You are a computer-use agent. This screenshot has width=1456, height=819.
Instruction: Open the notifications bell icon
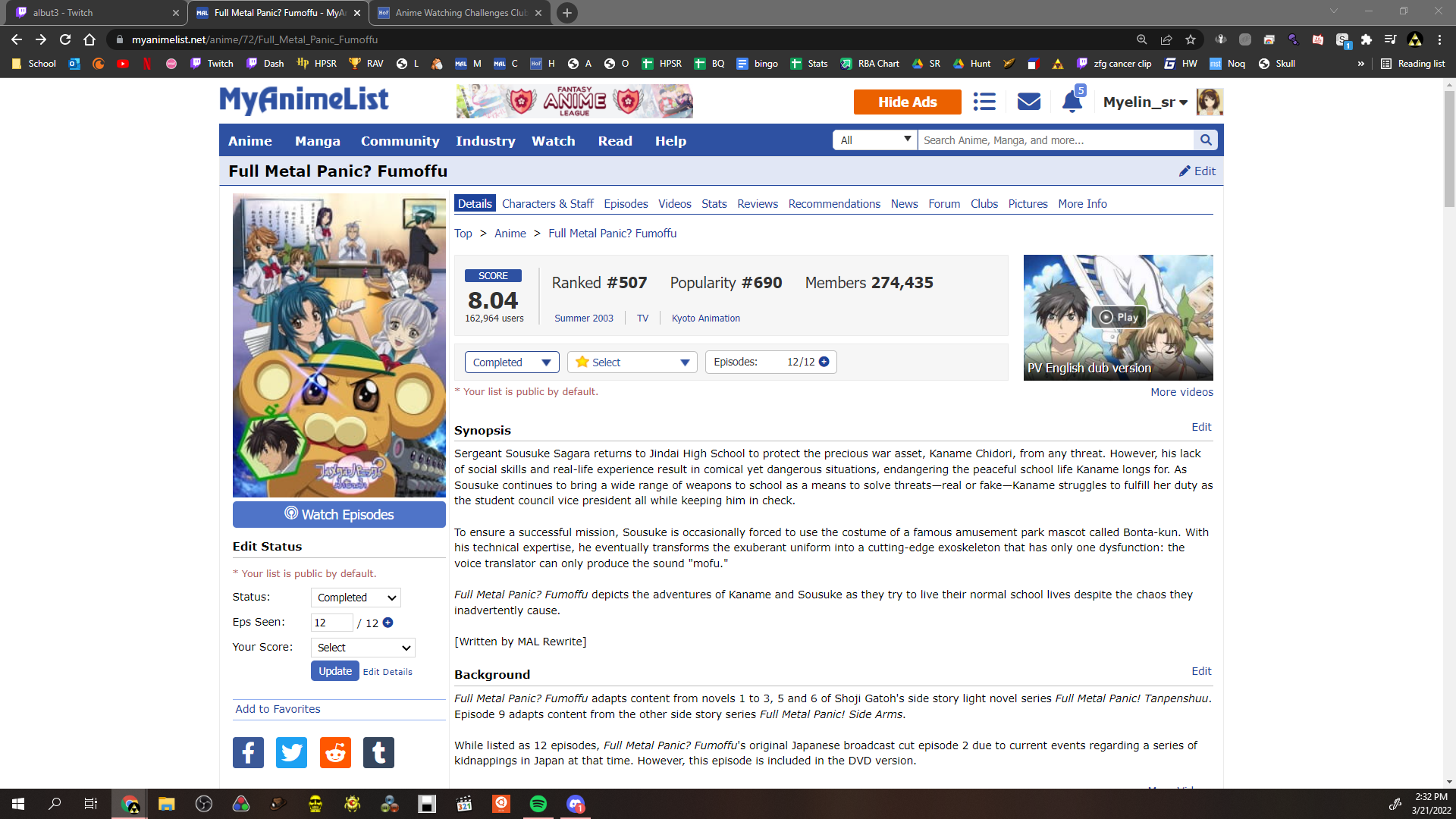click(x=1072, y=102)
